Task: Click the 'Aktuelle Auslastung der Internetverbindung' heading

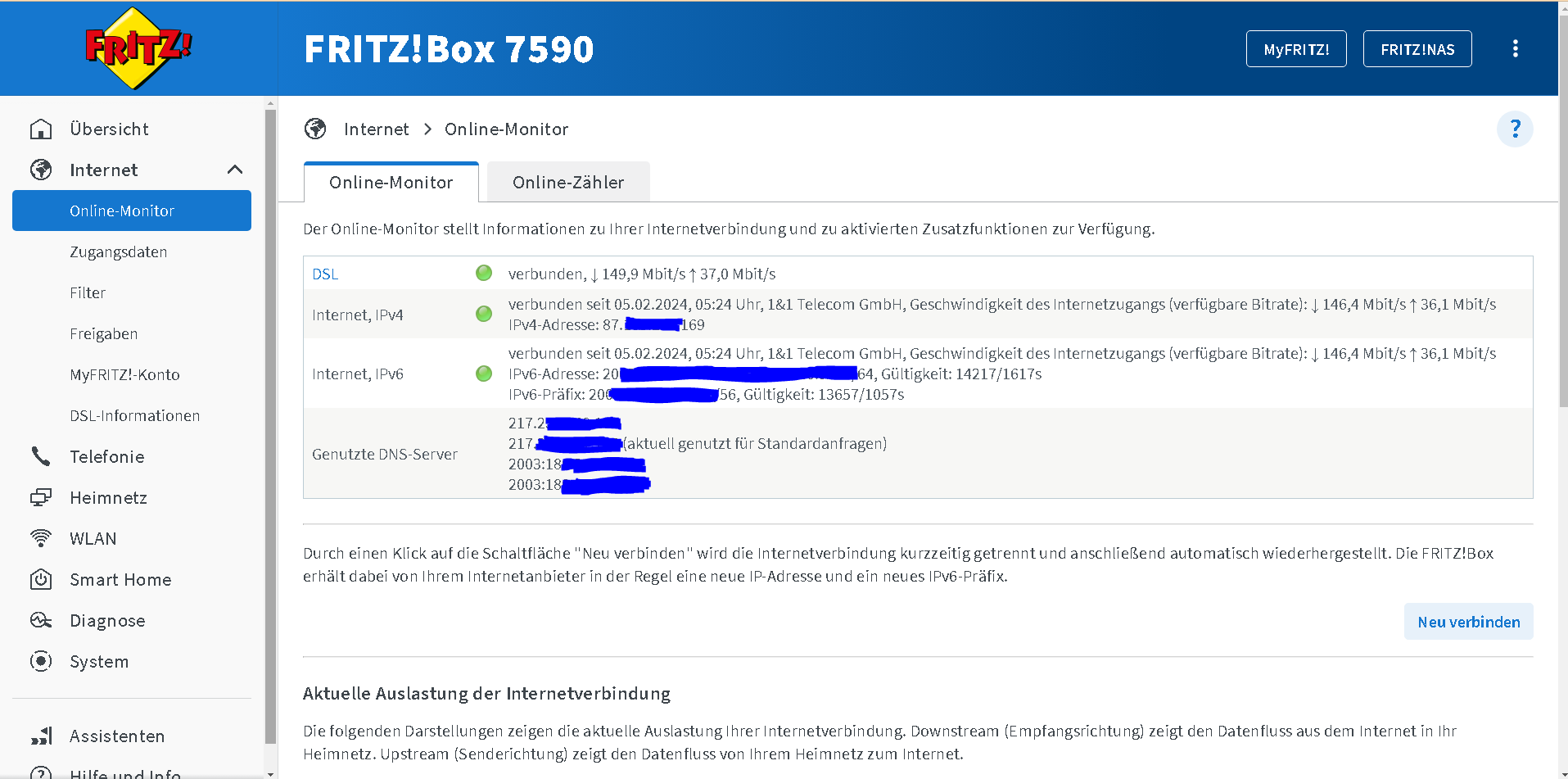Action: click(486, 693)
